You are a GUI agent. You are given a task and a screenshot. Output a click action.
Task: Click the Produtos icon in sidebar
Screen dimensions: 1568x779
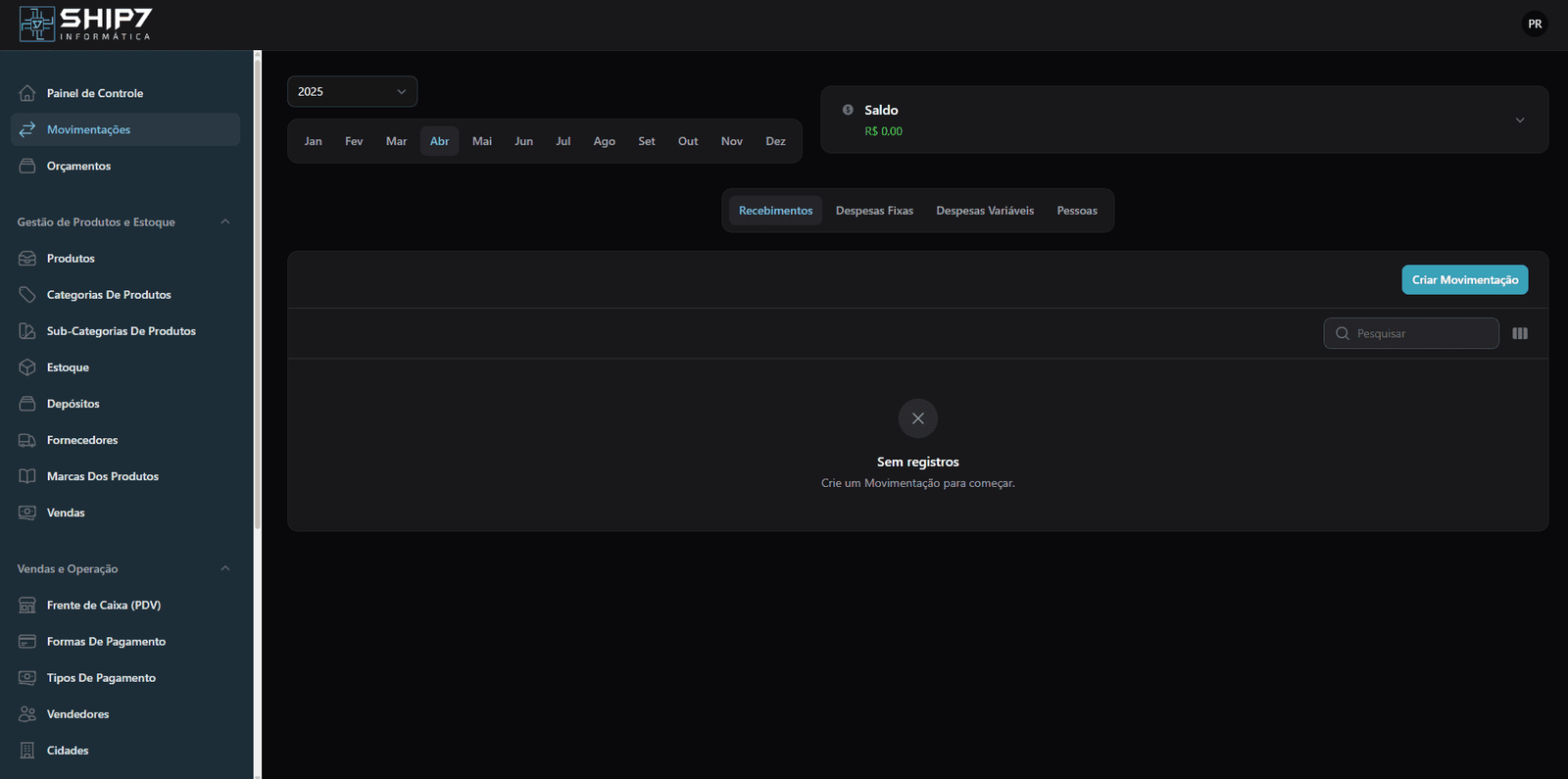[27, 259]
